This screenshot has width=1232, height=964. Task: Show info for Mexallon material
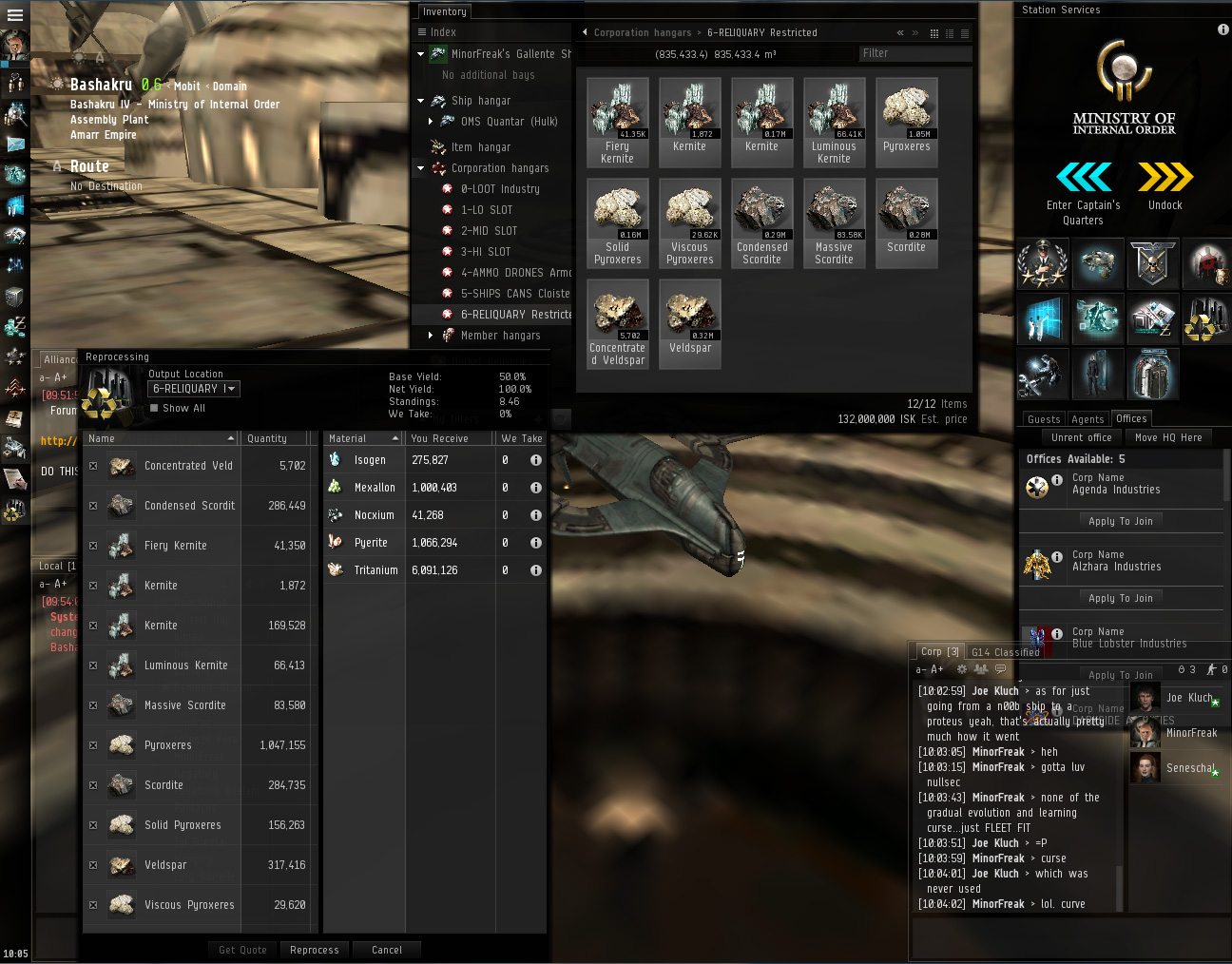point(536,488)
